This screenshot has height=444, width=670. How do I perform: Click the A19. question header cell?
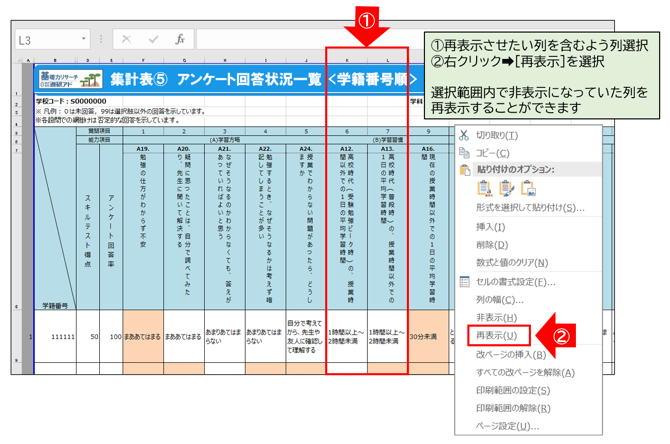tap(143, 149)
